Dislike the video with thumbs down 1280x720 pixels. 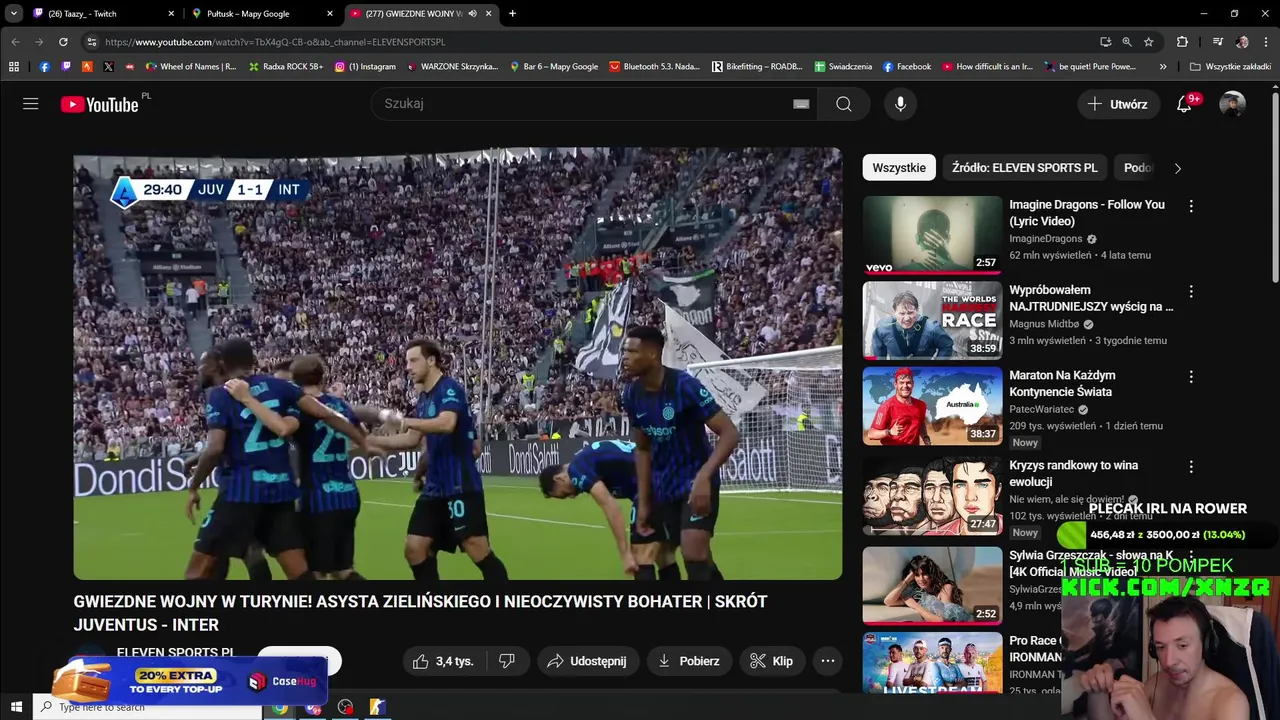point(507,661)
